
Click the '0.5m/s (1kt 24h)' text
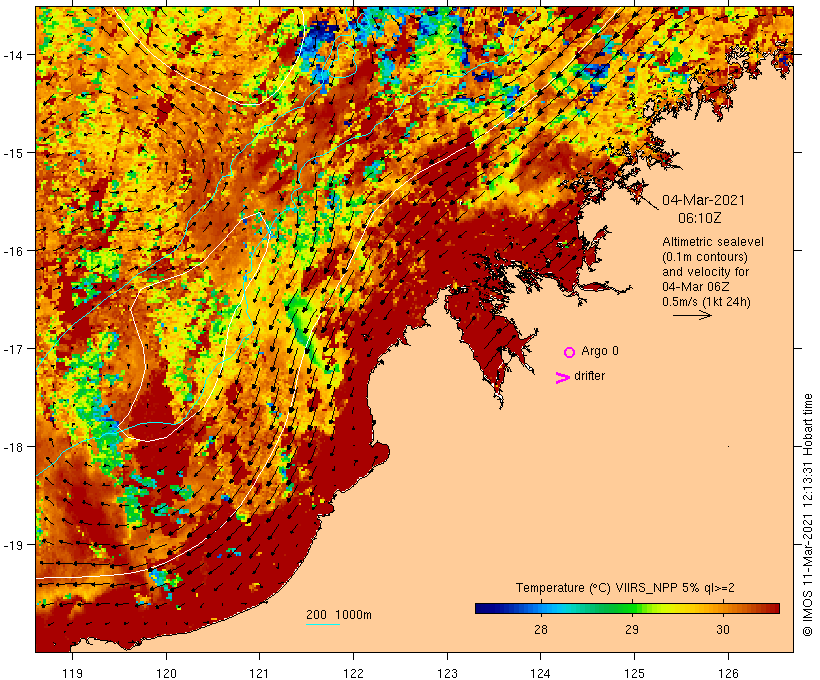point(707,302)
